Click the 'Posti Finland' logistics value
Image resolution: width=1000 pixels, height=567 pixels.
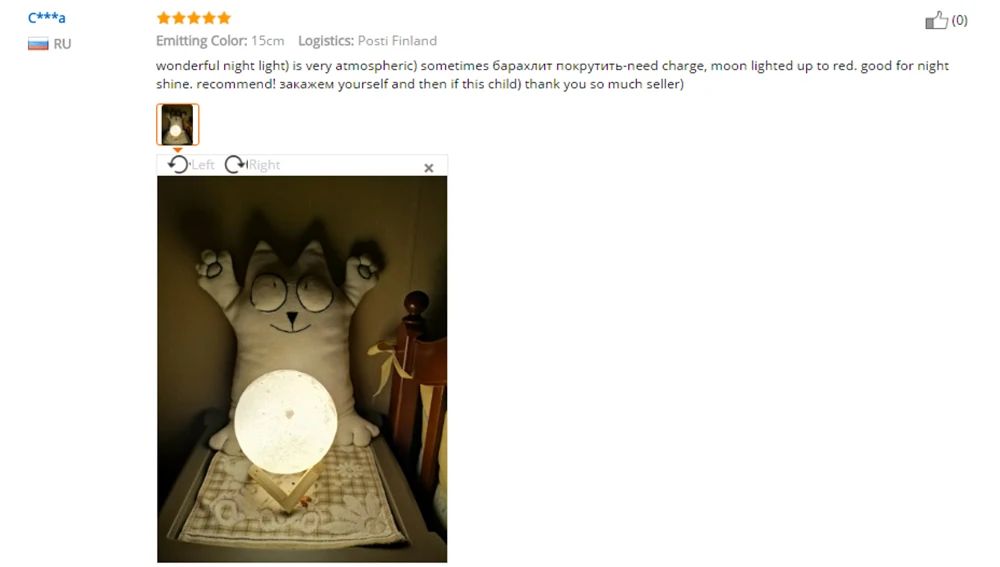tap(397, 41)
